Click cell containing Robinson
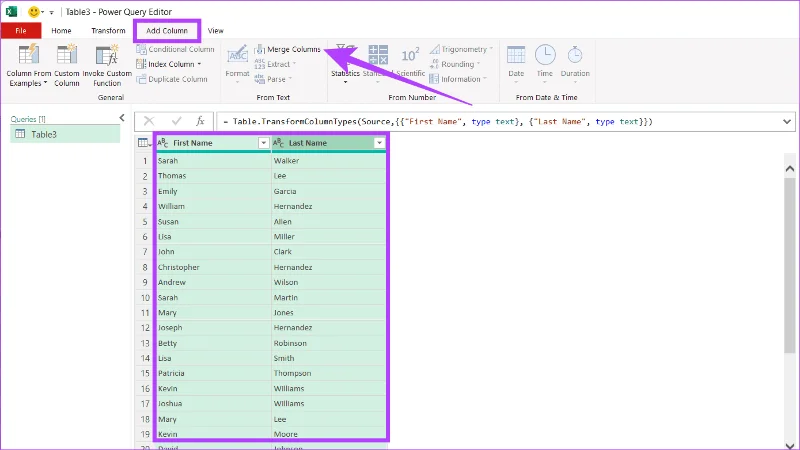The height and width of the screenshot is (450, 800). tap(329, 343)
